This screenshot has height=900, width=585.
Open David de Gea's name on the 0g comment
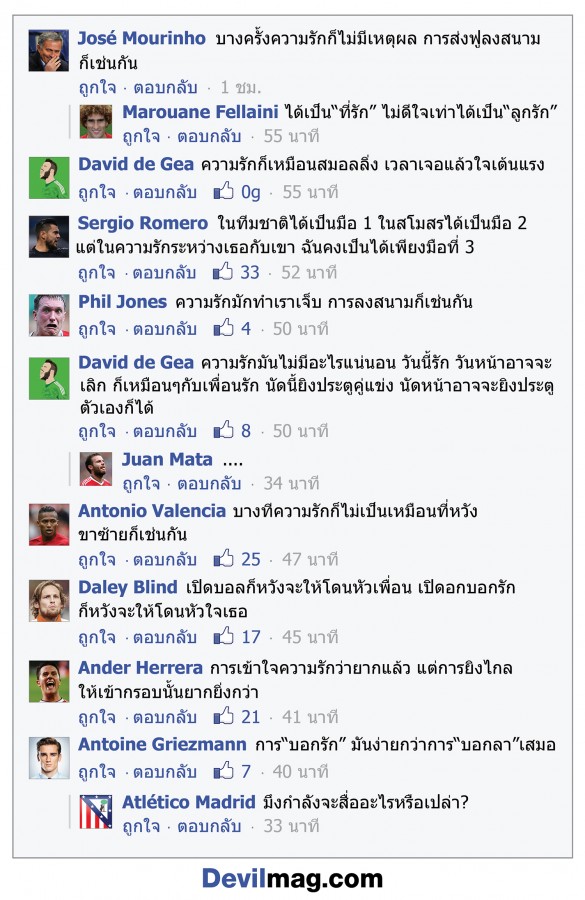pyautogui.click(x=136, y=164)
